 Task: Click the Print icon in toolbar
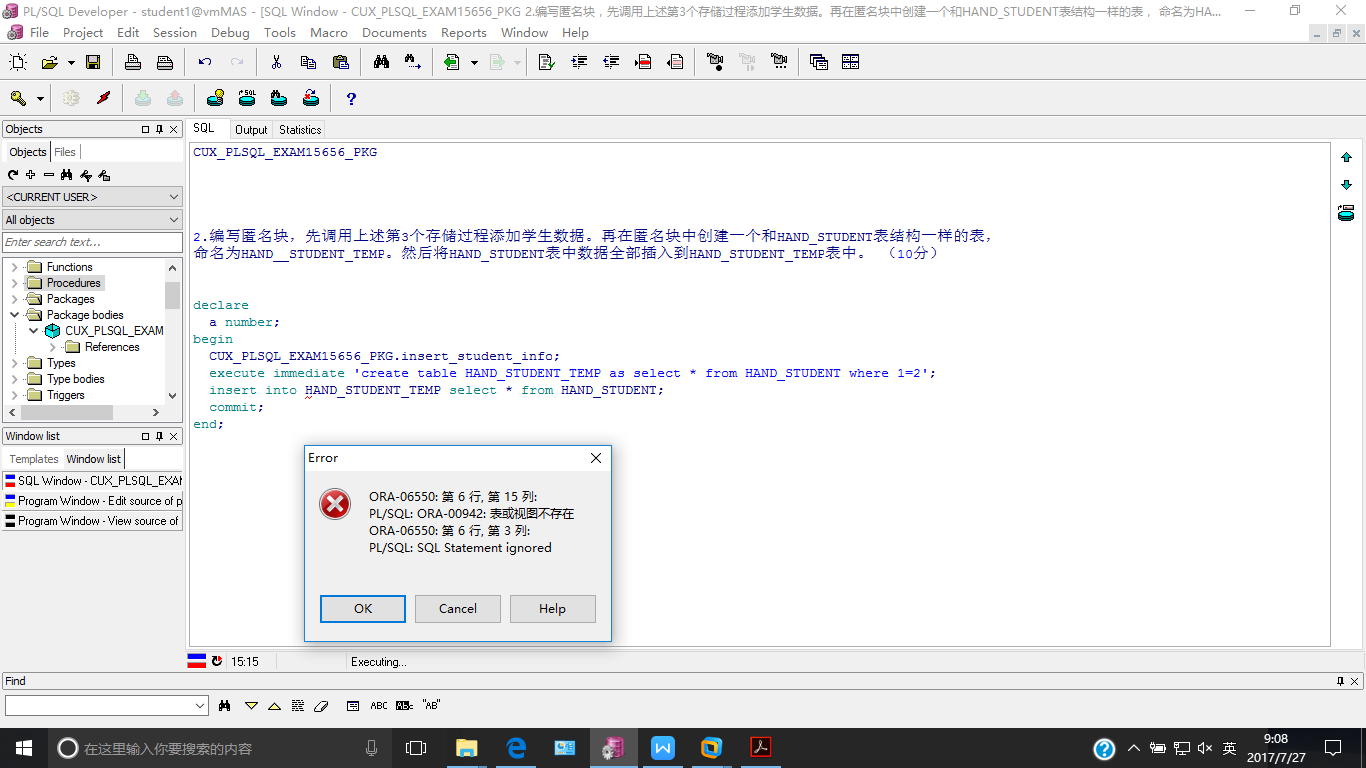(133, 62)
